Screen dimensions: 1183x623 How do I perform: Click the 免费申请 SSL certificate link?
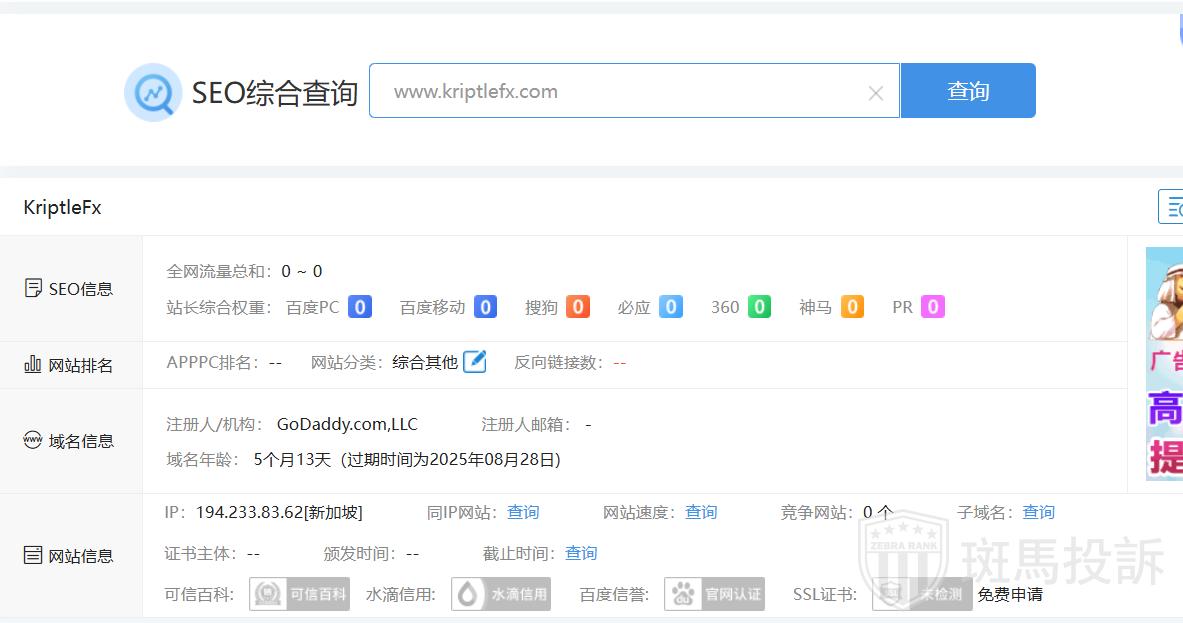click(1010, 594)
